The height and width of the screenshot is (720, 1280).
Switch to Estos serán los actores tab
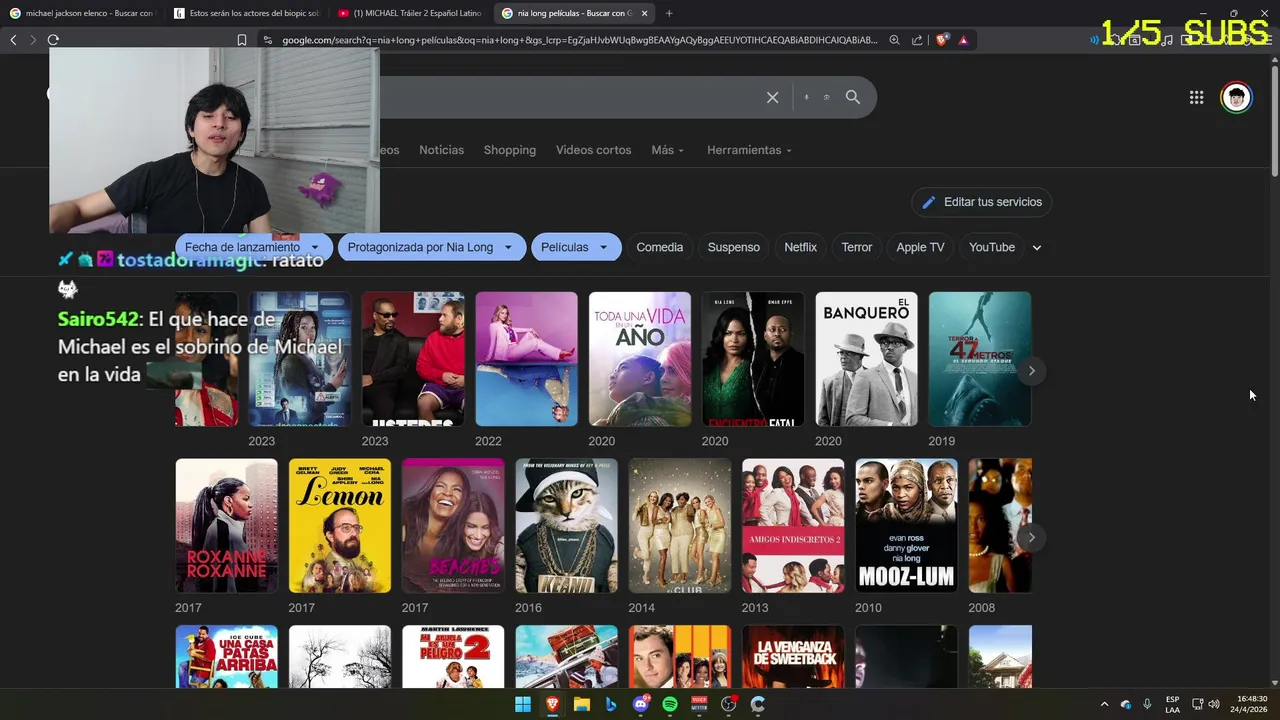[x=246, y=13]
